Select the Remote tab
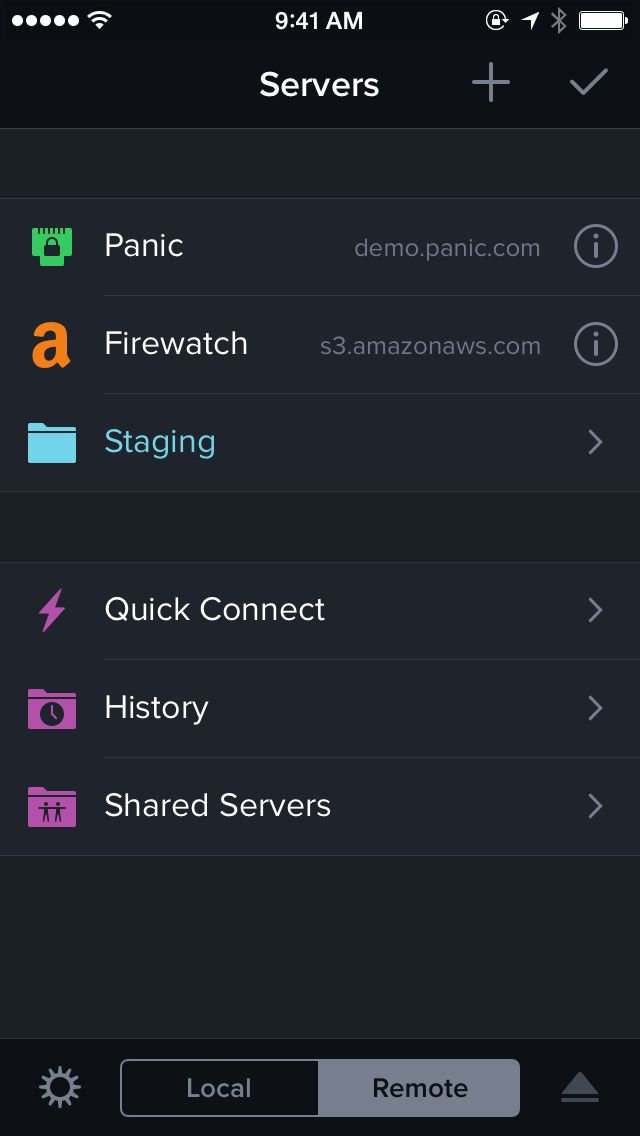Screen dimensions: 640x1136 tap(419, 1087)
